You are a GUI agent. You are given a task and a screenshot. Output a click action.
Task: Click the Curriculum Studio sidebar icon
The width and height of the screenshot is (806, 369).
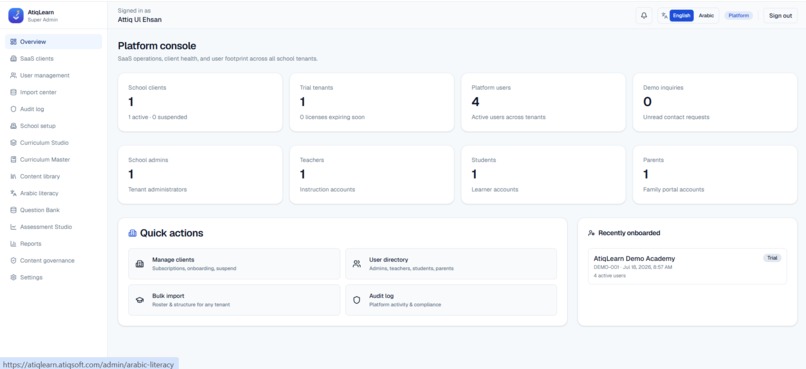point(13,143)
